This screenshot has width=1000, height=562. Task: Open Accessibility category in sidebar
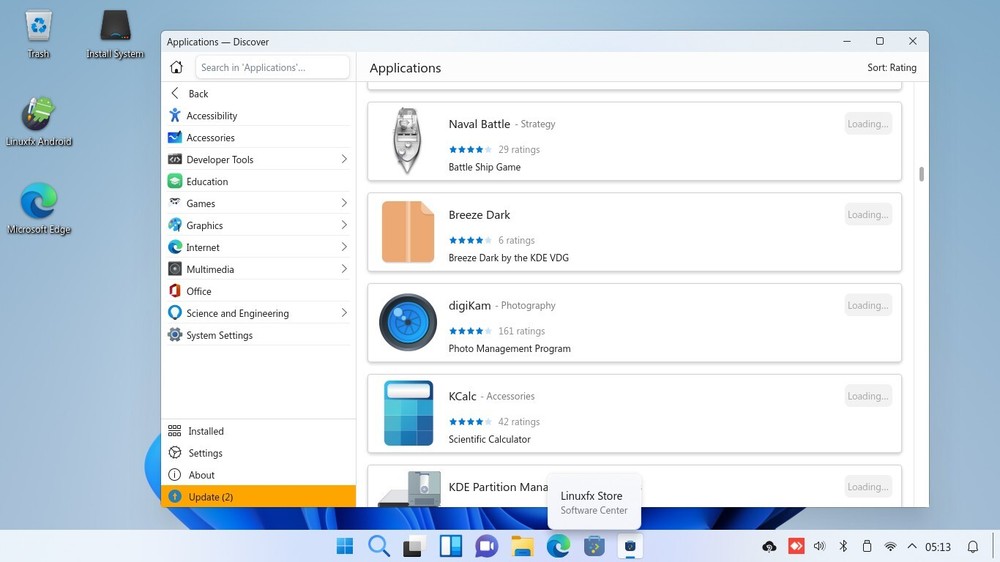pyautogui.click(x=211, y=116)
